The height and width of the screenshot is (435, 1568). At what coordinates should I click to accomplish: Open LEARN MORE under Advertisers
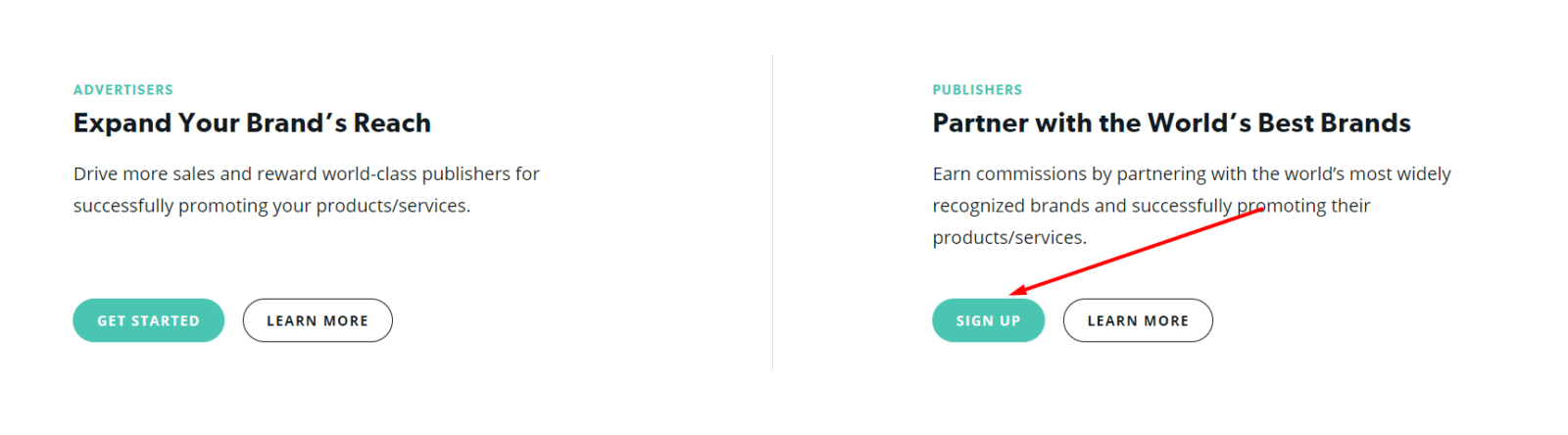pyautogui.click(x=318, y=320)
